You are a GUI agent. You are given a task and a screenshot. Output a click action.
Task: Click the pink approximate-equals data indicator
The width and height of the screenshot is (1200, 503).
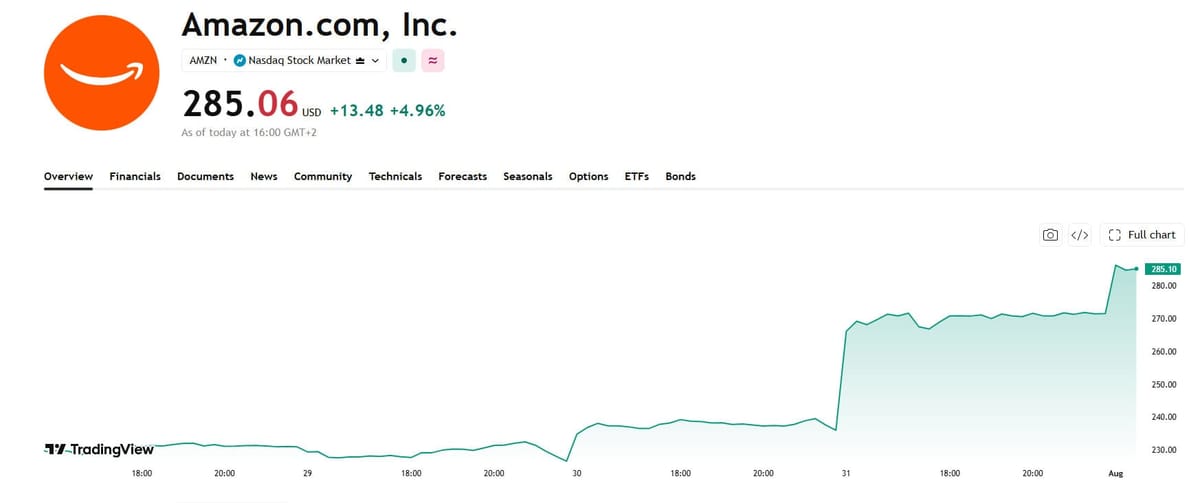coord(432,60)
